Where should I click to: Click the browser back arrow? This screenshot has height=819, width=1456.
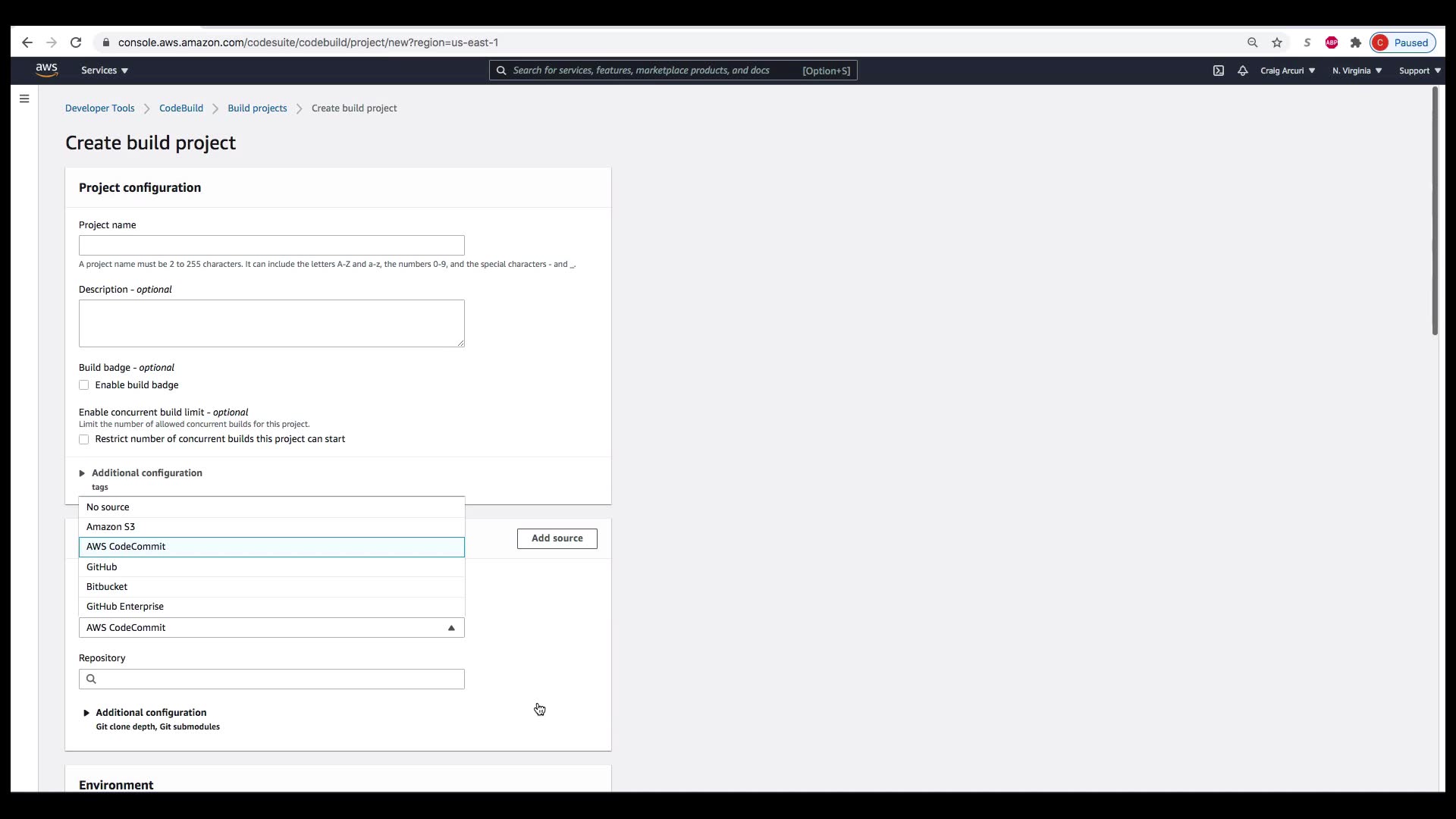pos(27,42)
